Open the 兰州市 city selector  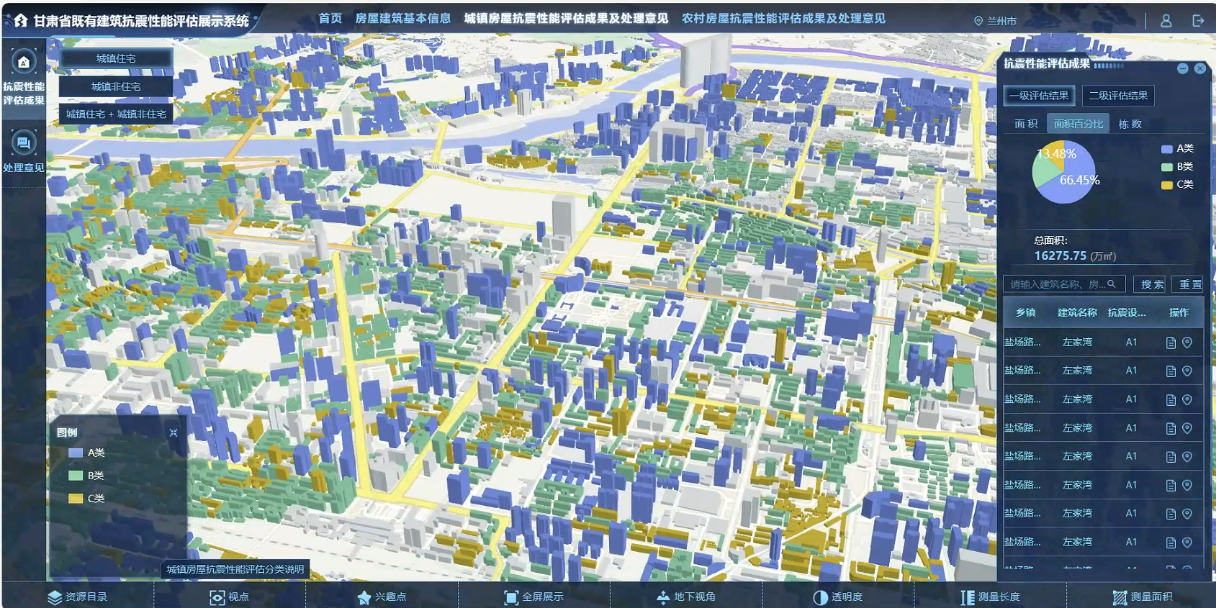pos(995,21)
